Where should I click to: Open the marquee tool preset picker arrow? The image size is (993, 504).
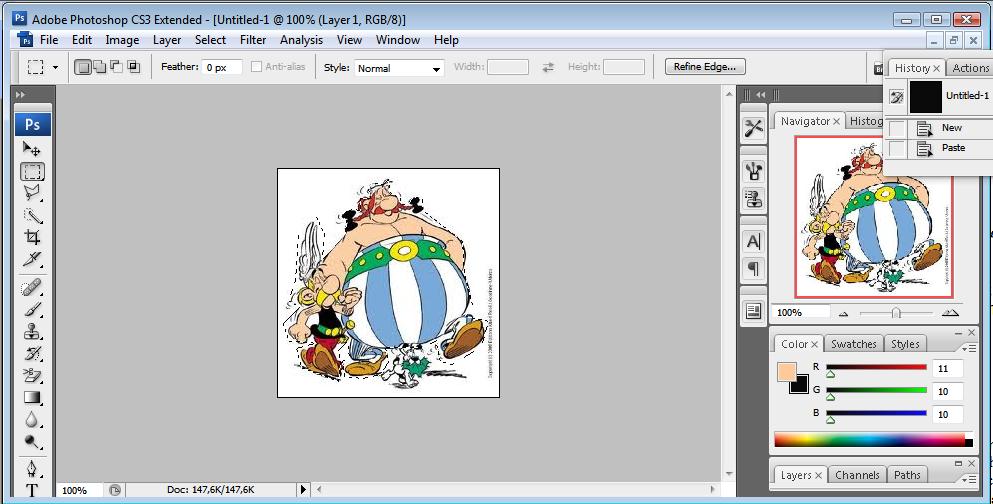[55, 67]
